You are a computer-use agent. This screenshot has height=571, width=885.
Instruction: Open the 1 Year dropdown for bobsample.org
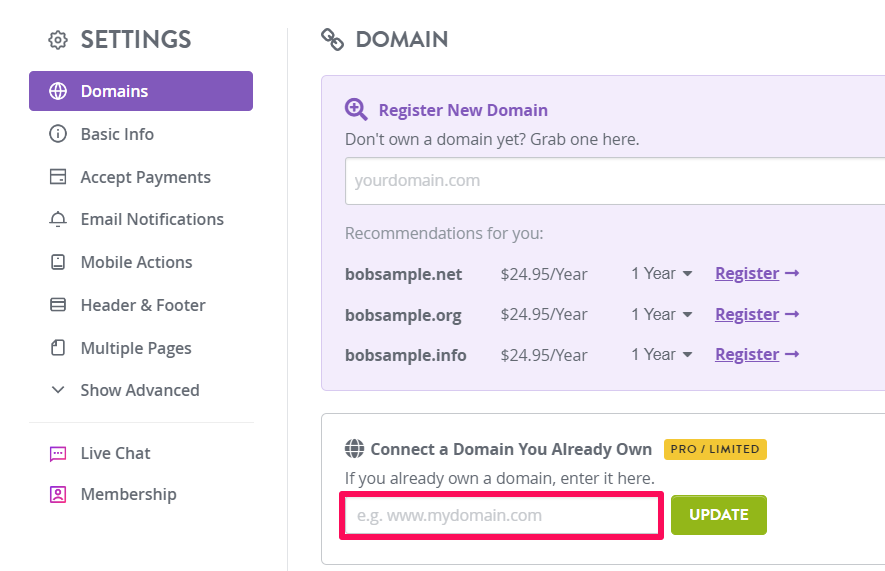(x=661, y=314)
